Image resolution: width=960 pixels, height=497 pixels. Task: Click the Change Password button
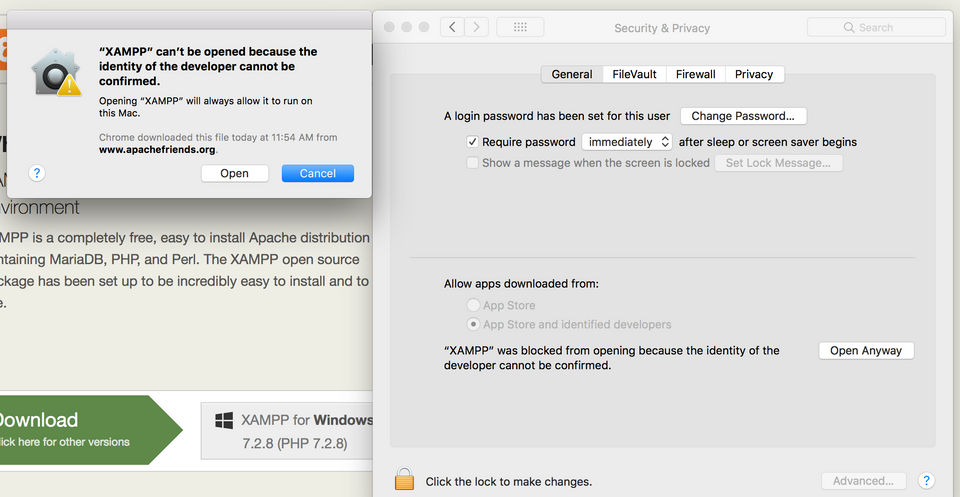coord(743,116)
